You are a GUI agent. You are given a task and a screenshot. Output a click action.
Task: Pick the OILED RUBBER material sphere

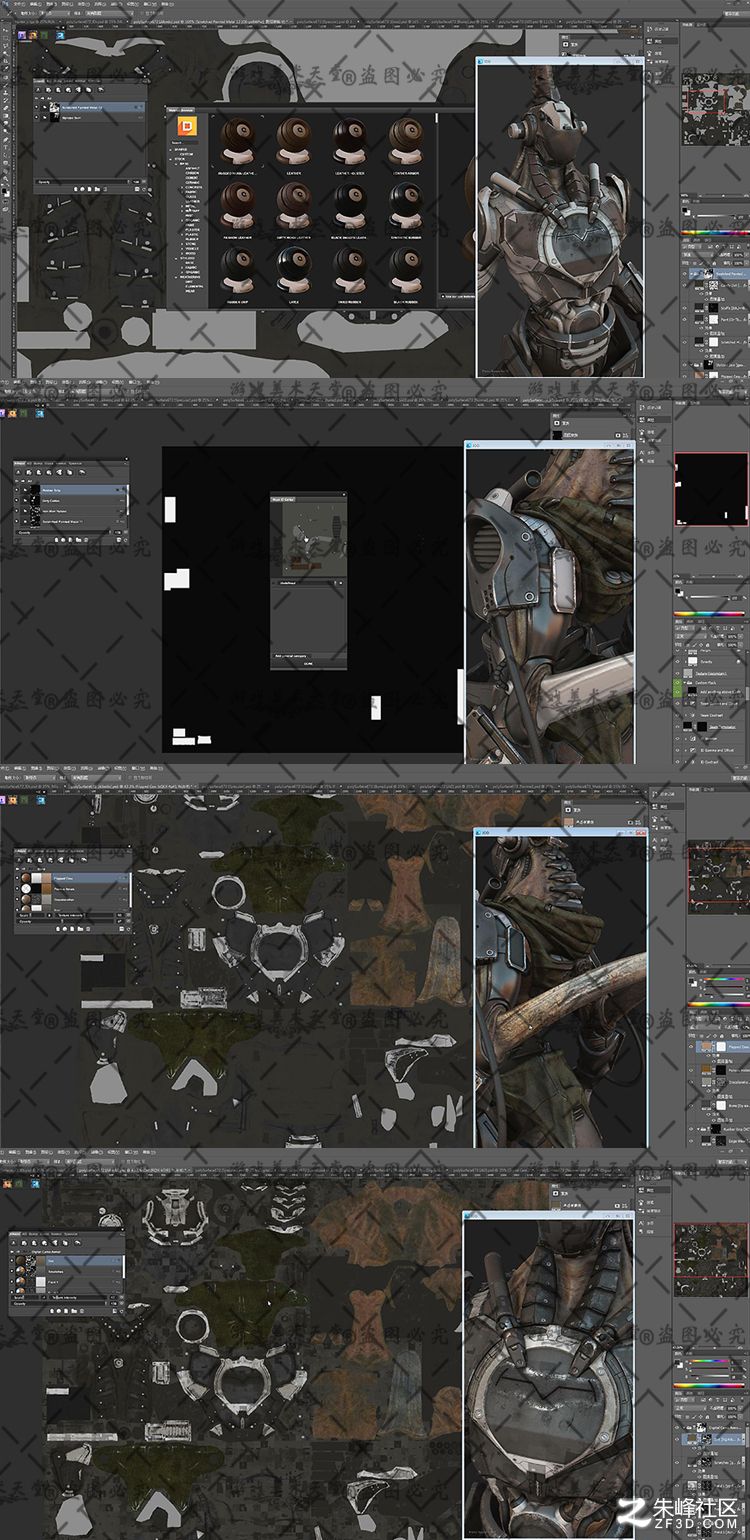[349, 268]
